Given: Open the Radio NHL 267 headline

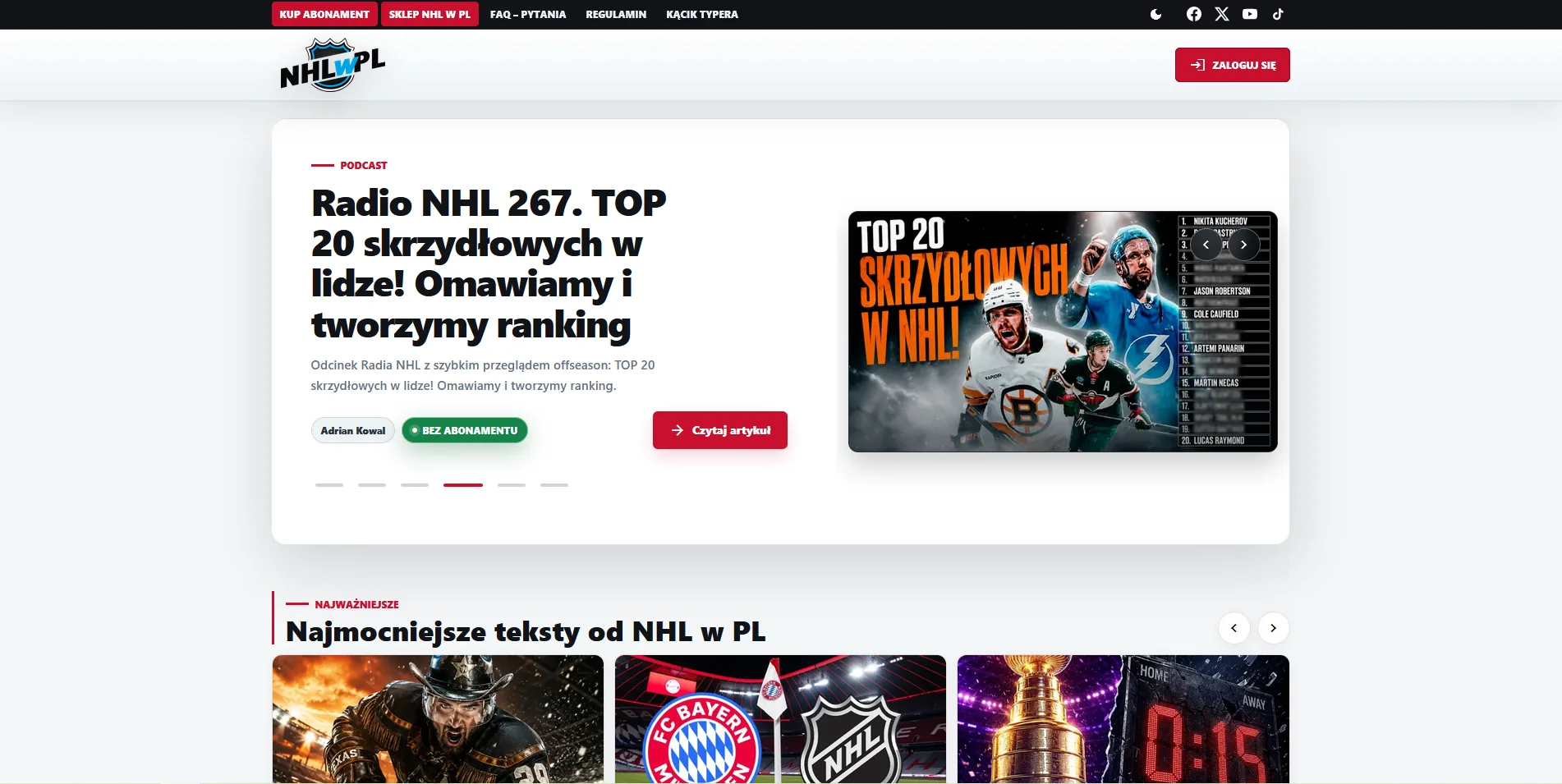Looking at the screenshot, I should [489, 264].
